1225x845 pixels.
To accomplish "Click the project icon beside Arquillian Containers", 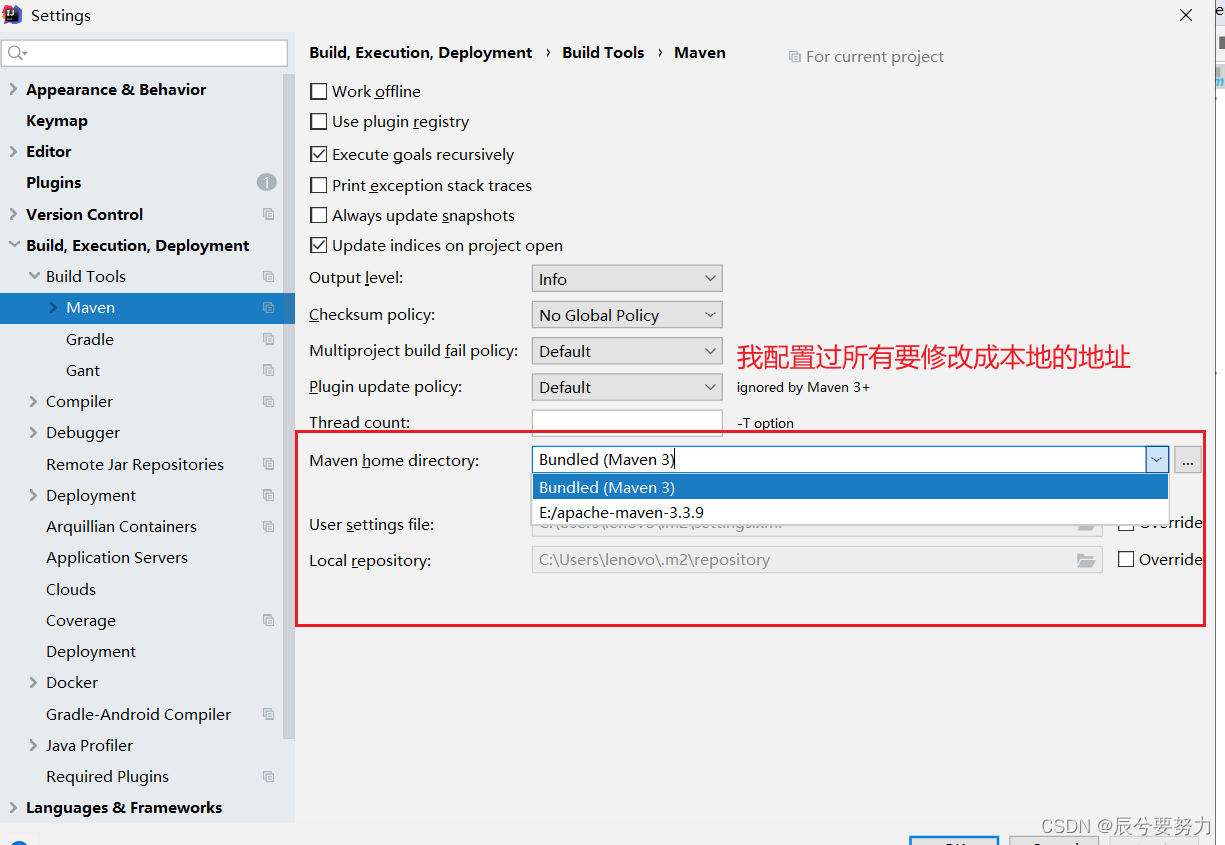I will (268, 526).
